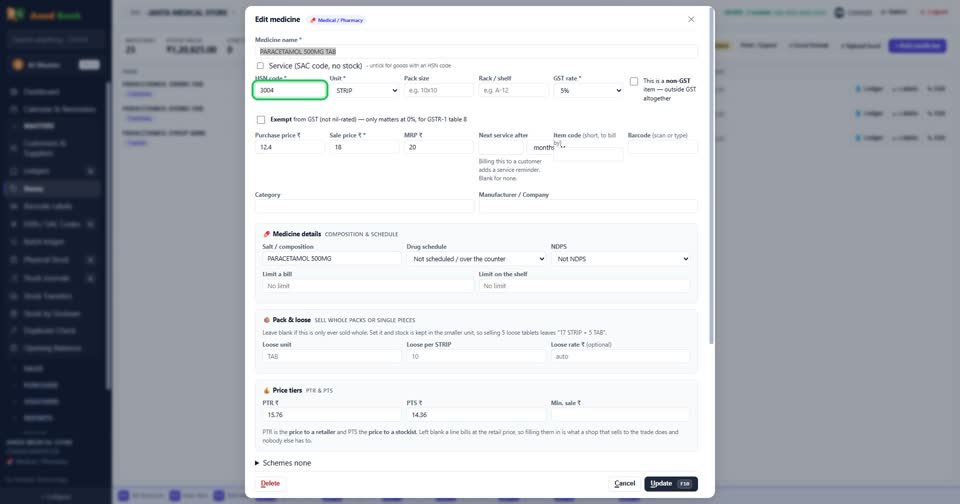
Task: Click the optional Loose rate field
Action: 620,356
